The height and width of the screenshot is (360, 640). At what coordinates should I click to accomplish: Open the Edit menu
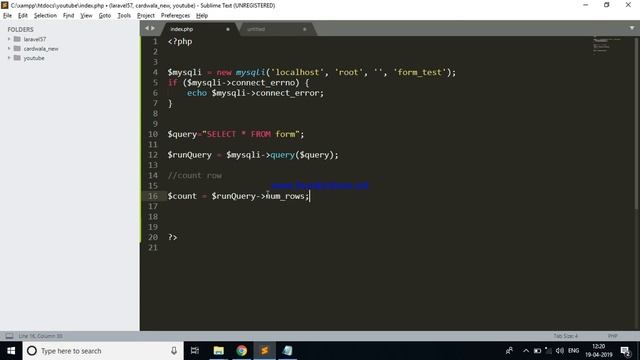point(22,16)
